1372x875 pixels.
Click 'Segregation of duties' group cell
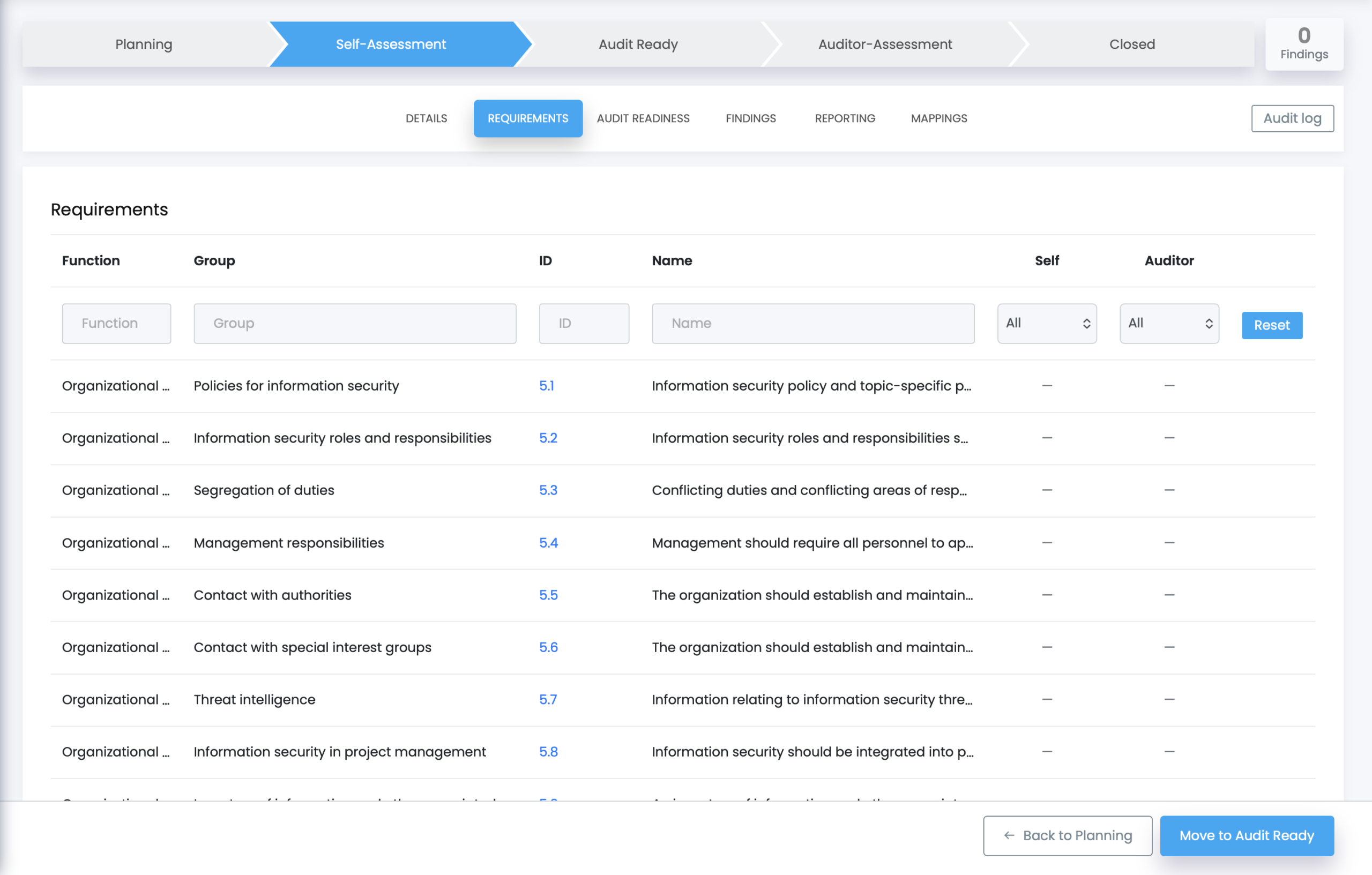point(264,490)
